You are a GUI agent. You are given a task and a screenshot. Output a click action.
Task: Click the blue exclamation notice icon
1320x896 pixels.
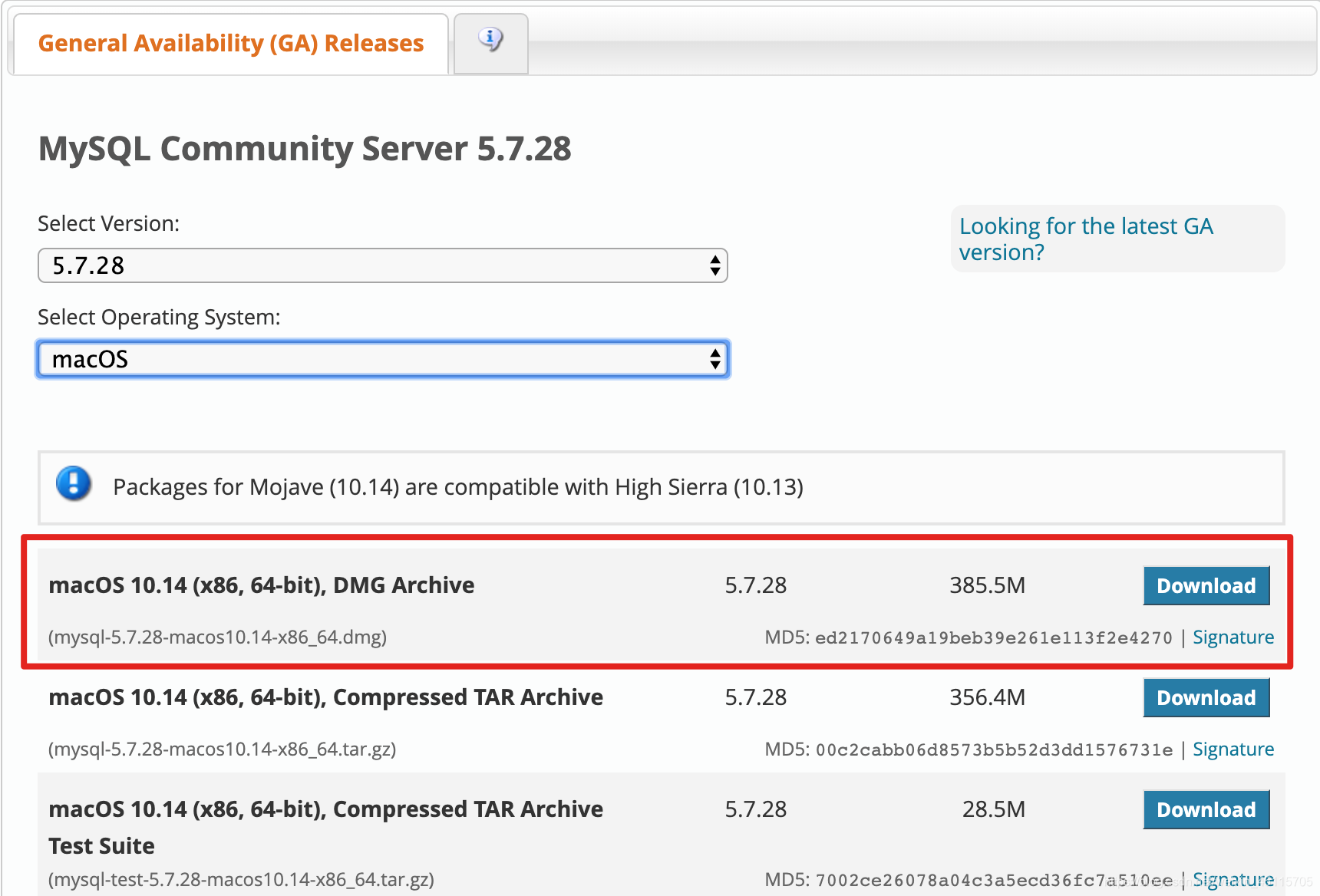74,483
